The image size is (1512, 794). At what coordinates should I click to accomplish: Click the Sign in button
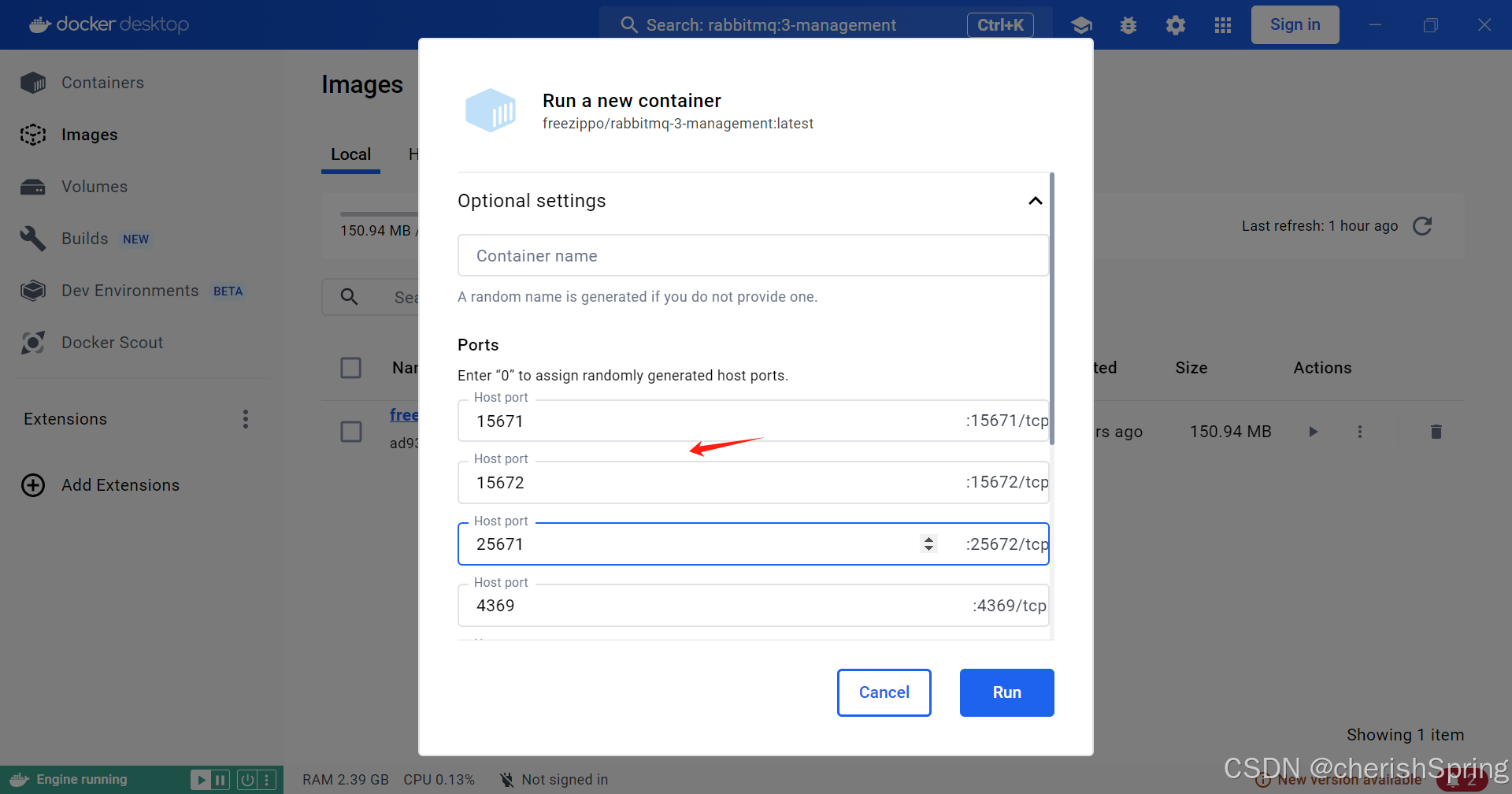1295,24
